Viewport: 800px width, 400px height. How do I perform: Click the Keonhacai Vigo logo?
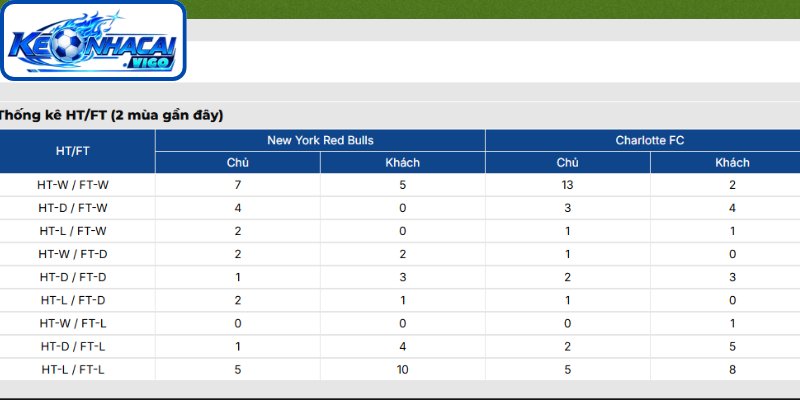click(93, 40)
